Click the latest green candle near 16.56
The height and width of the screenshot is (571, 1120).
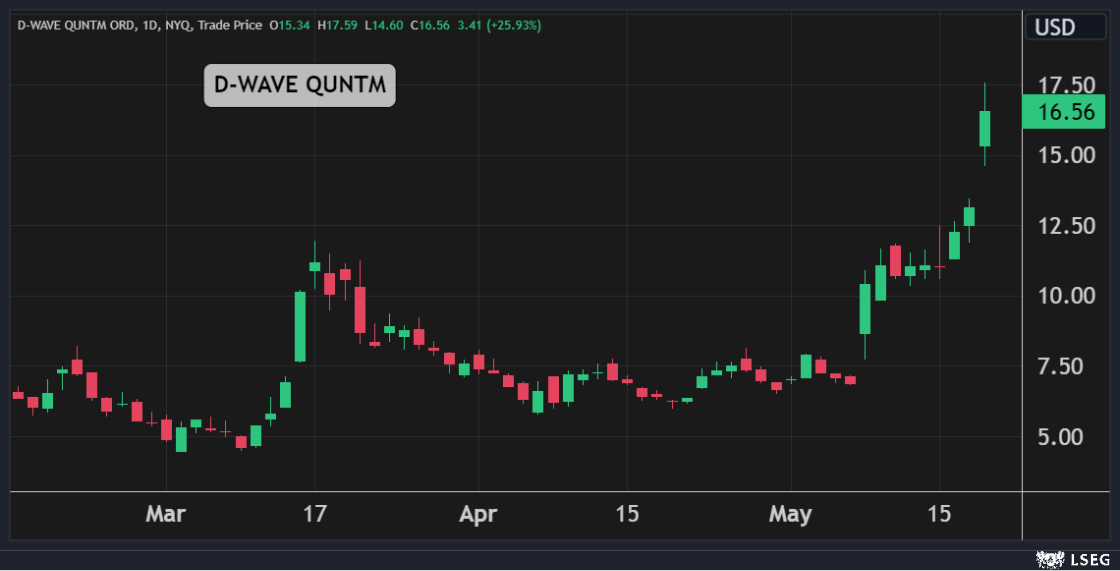[984, 128]
